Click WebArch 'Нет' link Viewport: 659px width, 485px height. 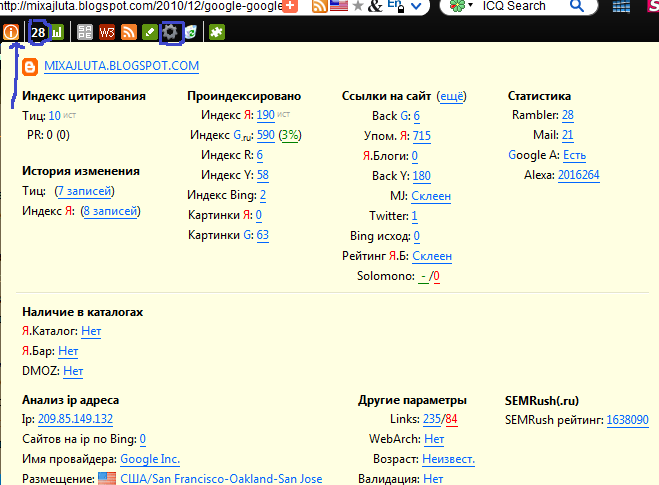point(434,439)
